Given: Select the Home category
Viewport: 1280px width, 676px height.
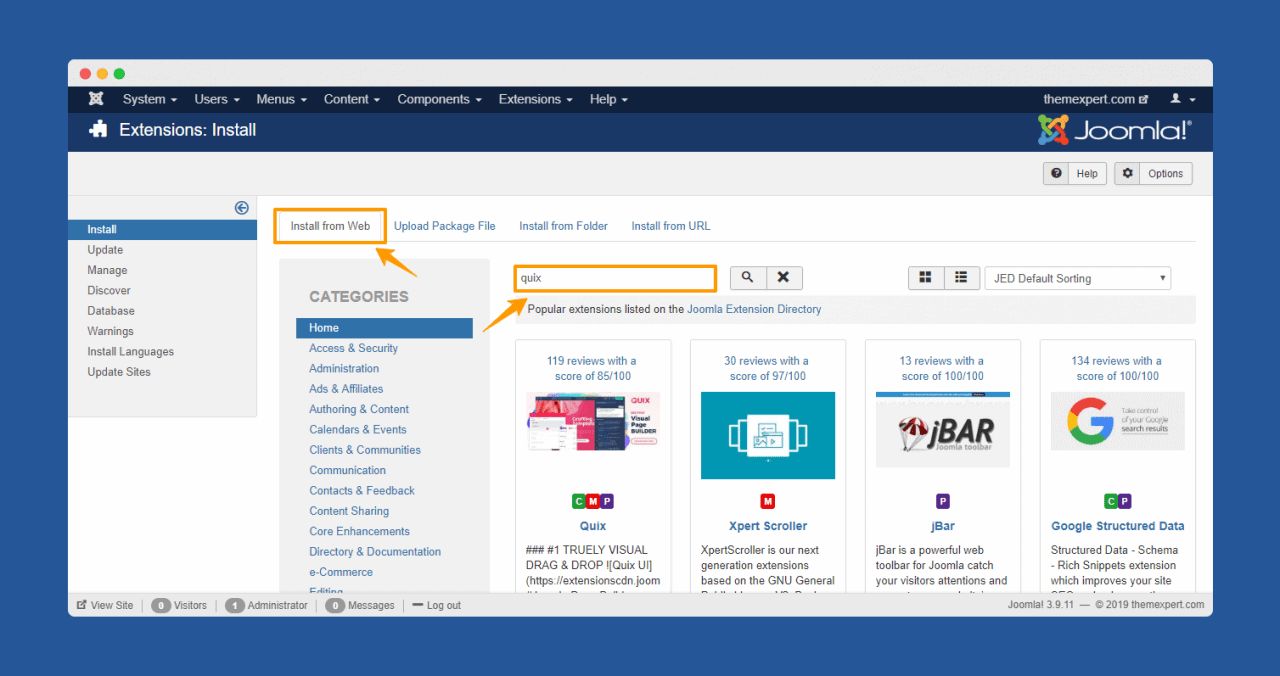Looking at the screenshot, I should (384, 328).
